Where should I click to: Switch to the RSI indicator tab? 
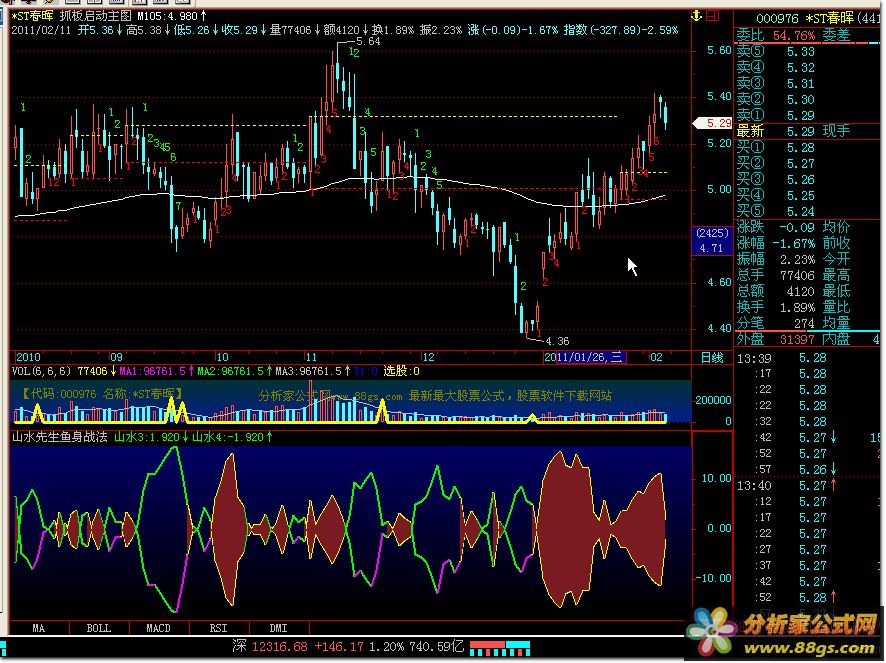click(x=219, y=629)
